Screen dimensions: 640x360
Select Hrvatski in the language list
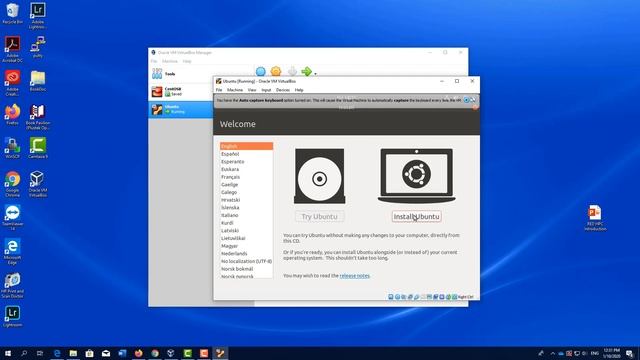pyautogui.click(x=246, y=200)
